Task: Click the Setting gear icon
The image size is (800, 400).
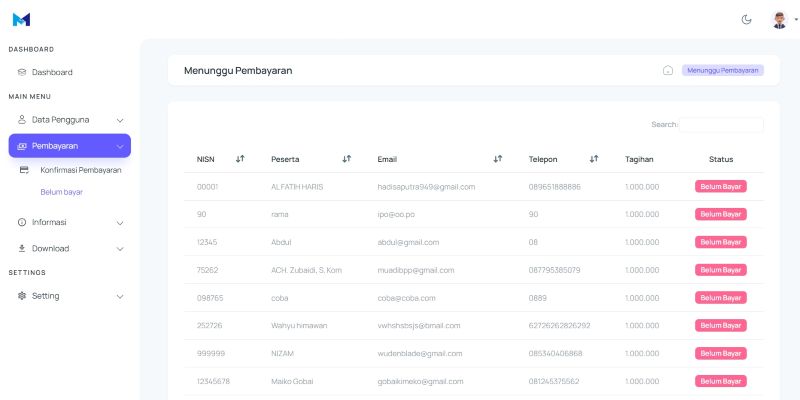Action: [x=22, y=296]
